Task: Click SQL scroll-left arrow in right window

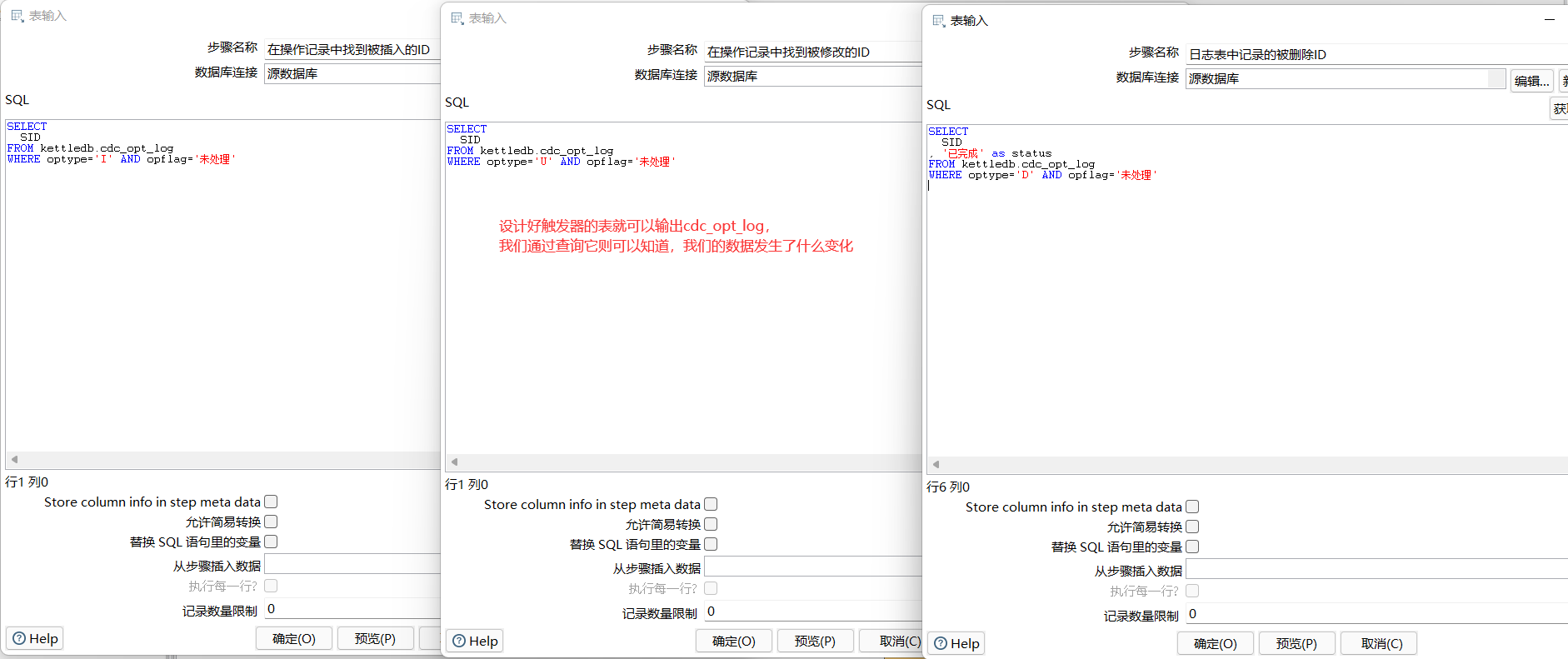Action: 936,465
